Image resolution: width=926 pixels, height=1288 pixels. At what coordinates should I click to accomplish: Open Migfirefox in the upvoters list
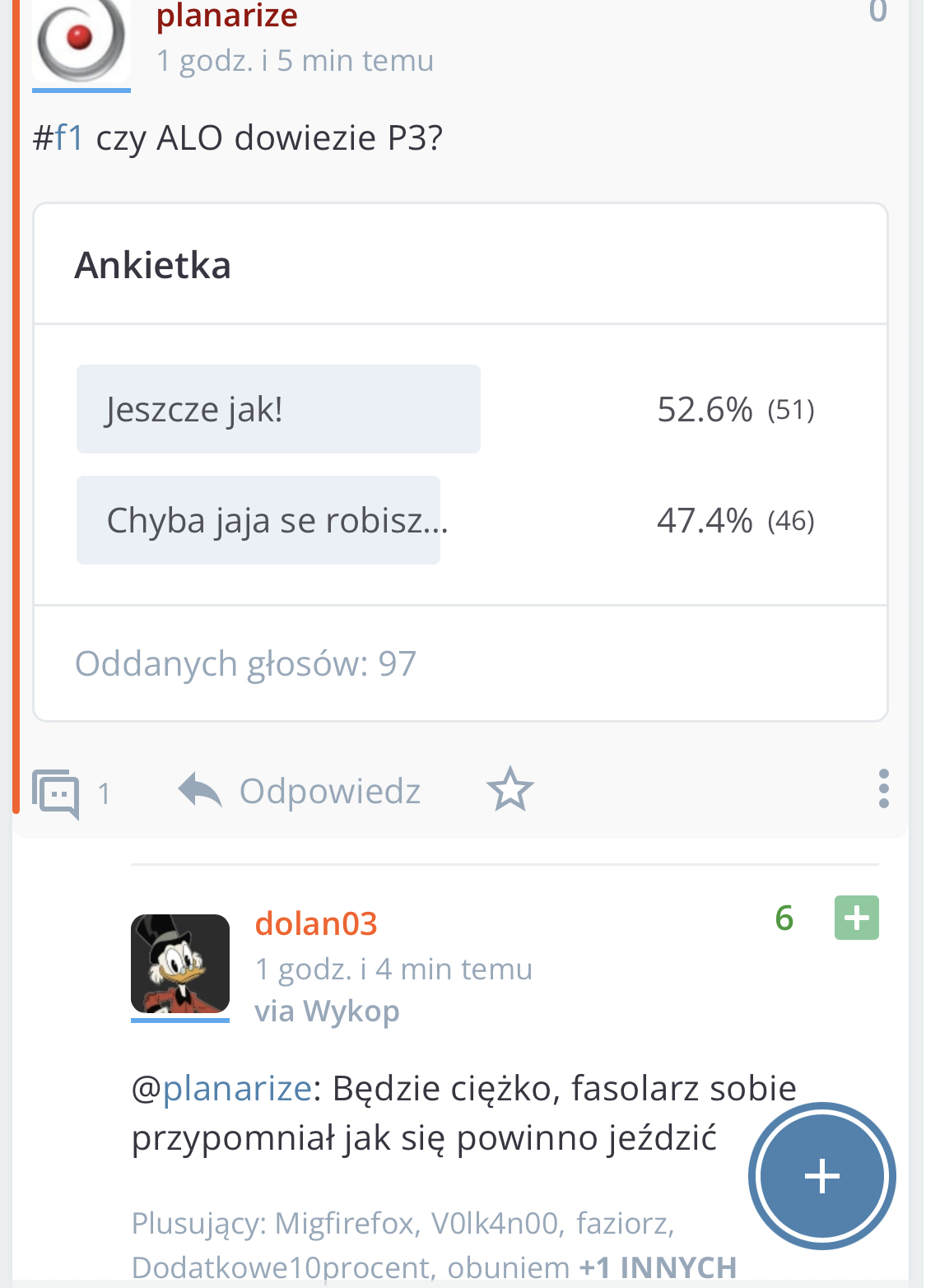click(x=344, y=1224)
